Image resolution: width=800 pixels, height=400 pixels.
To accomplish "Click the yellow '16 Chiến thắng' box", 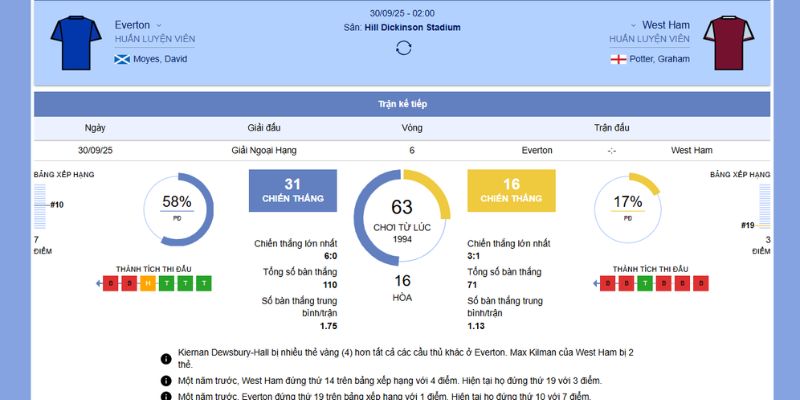I will [x=511, y=190].
